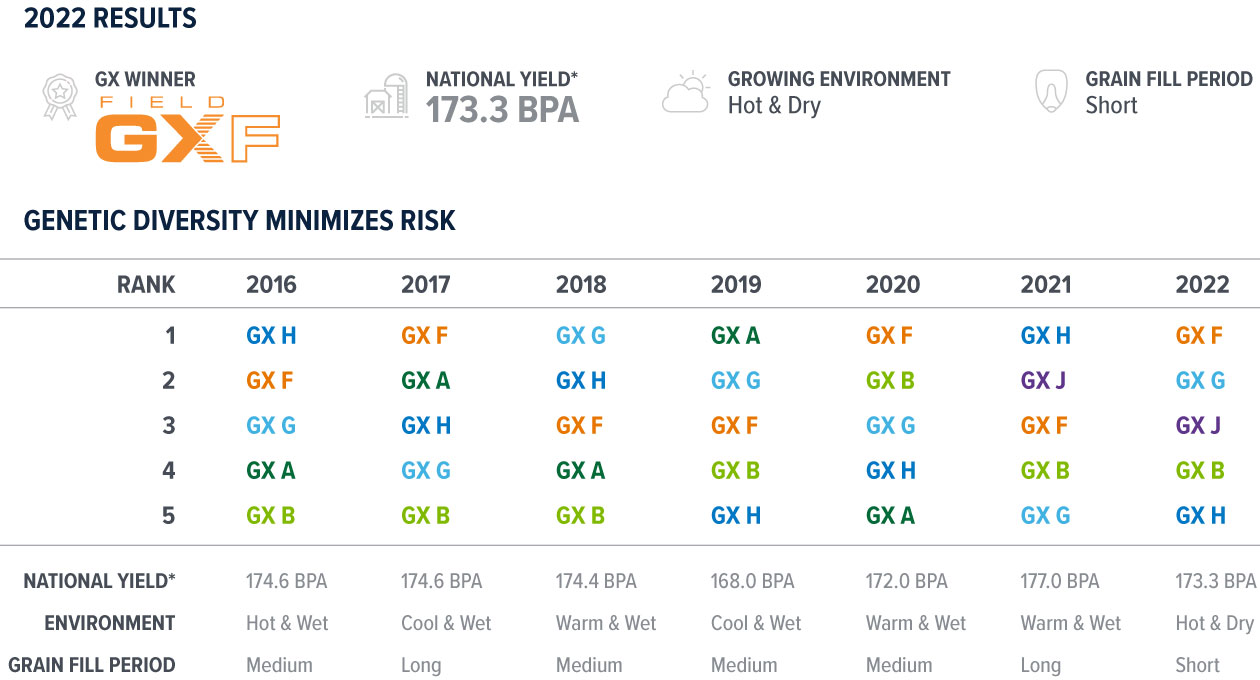This screenshot has height=680, width=1260.
Task: Click GX A ranked first in 2019
Action: [x=735, y=336]
